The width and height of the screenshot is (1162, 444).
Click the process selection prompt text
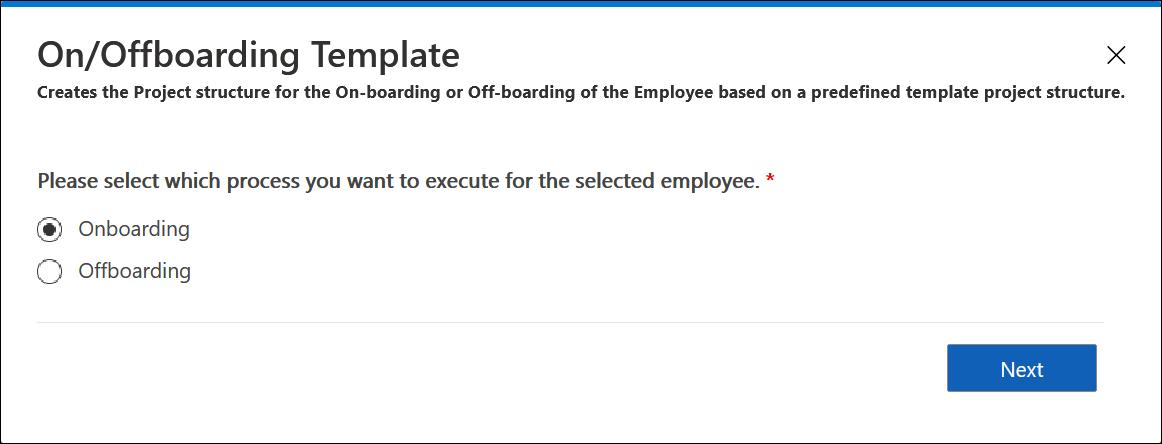[x=399, y=182]
